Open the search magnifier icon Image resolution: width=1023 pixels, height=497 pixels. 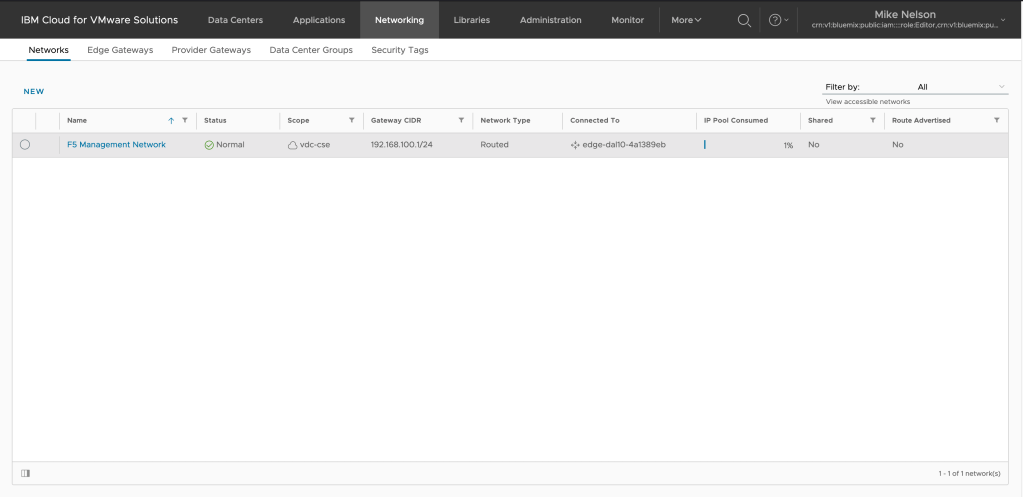click(x=744, y=20)
